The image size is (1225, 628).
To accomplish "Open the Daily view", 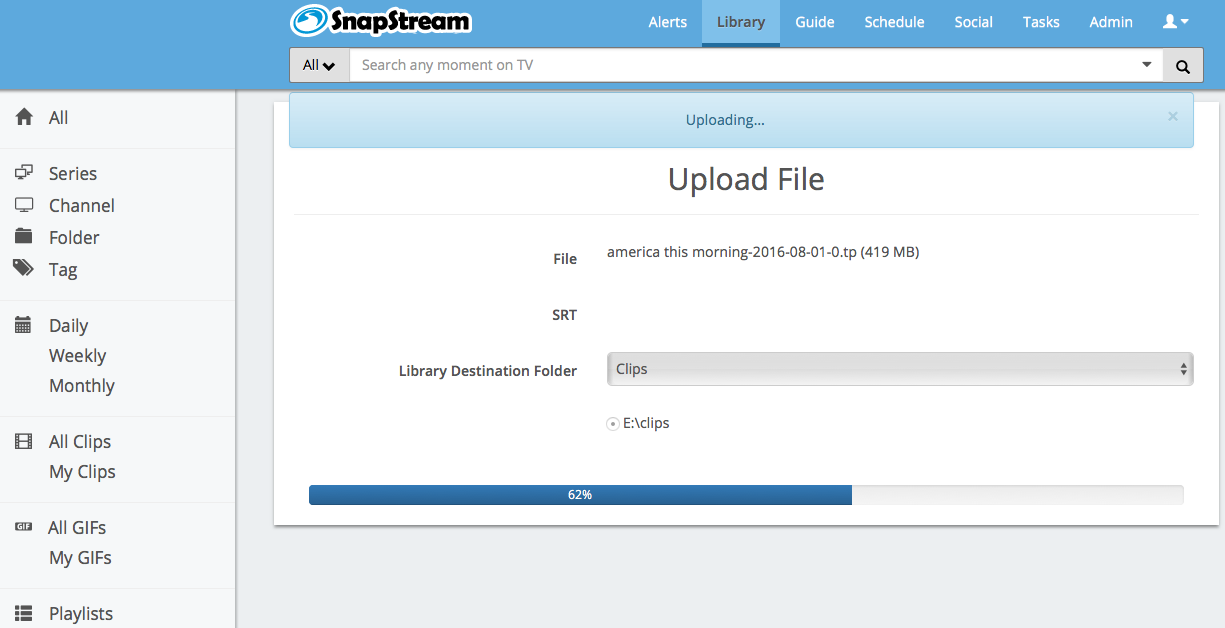I will [69, 326].
